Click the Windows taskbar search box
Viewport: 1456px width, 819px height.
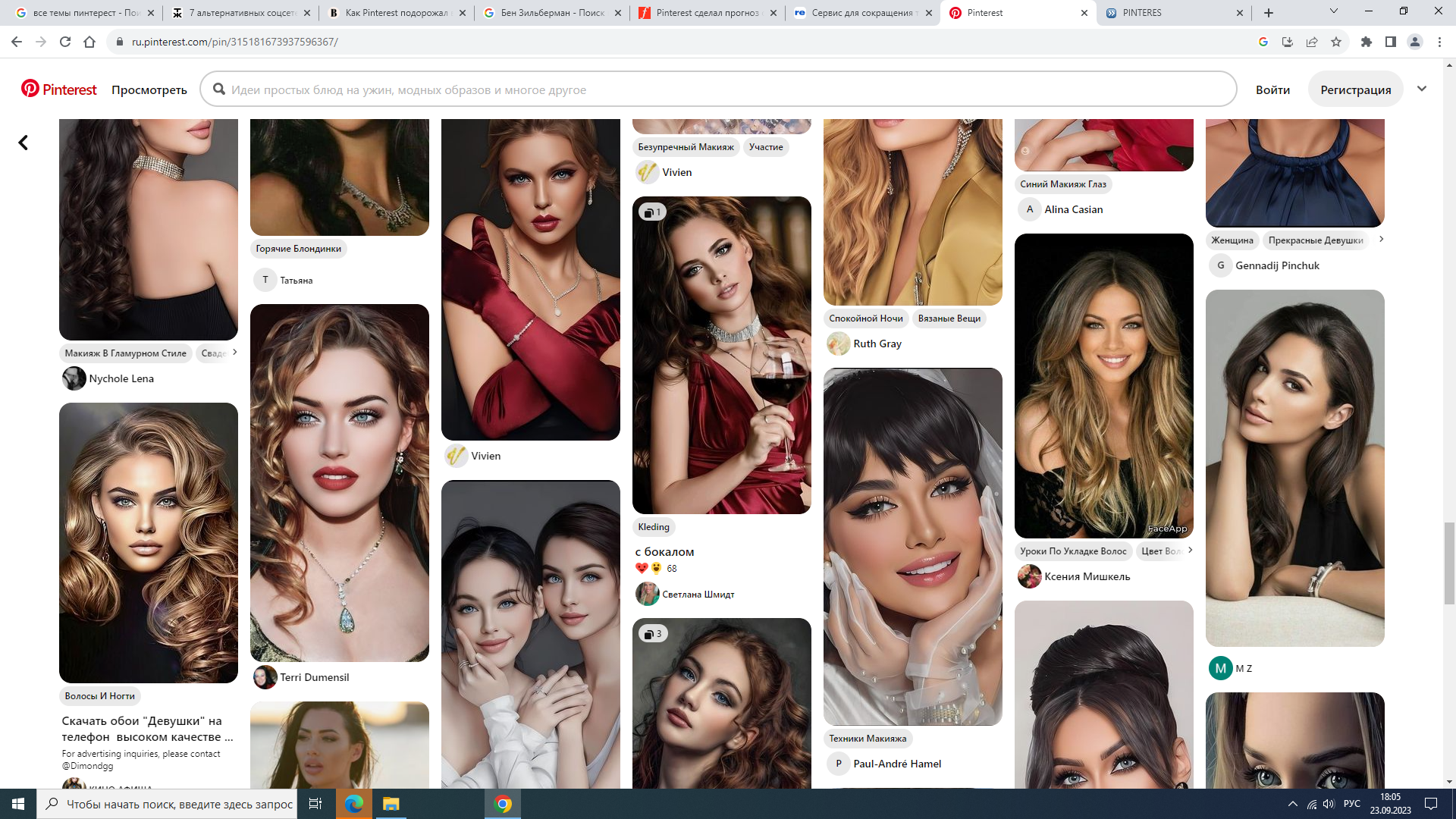pyautogui.click(x=167, y=804)
